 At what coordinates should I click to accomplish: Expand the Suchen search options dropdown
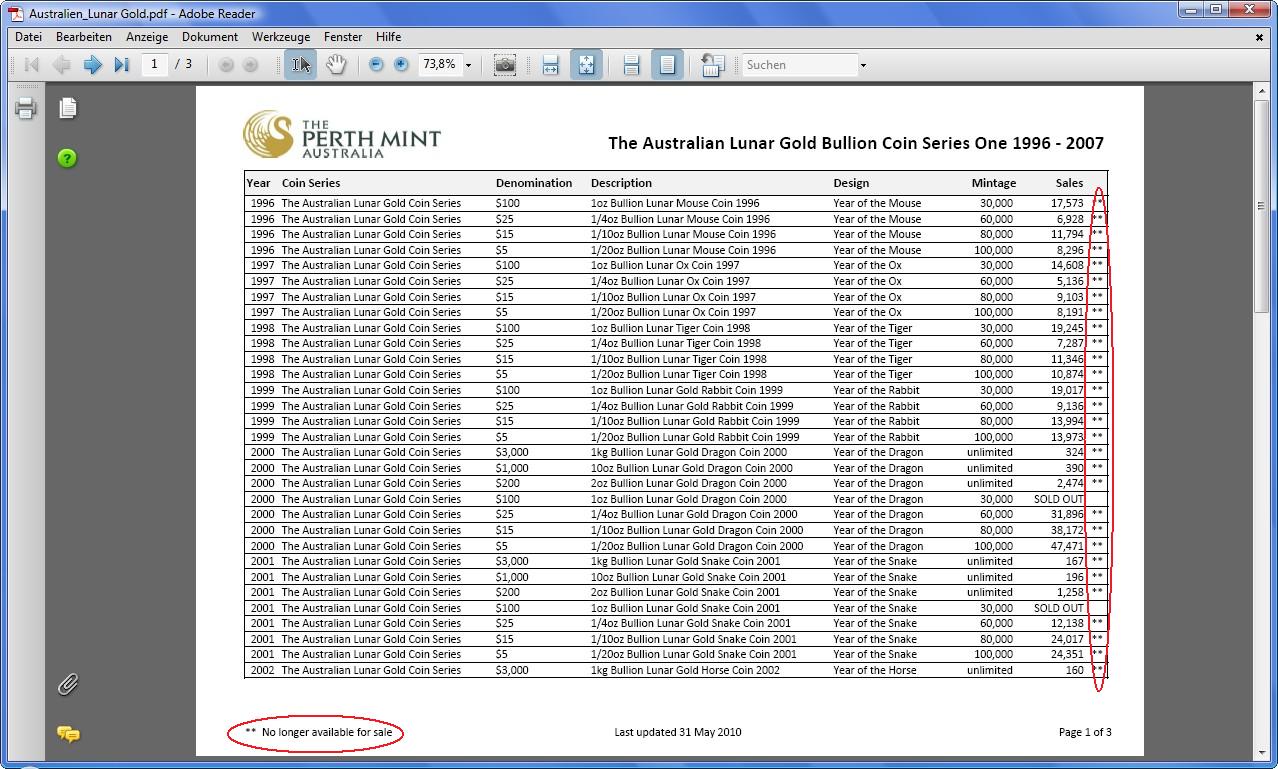tap(863, 66)
